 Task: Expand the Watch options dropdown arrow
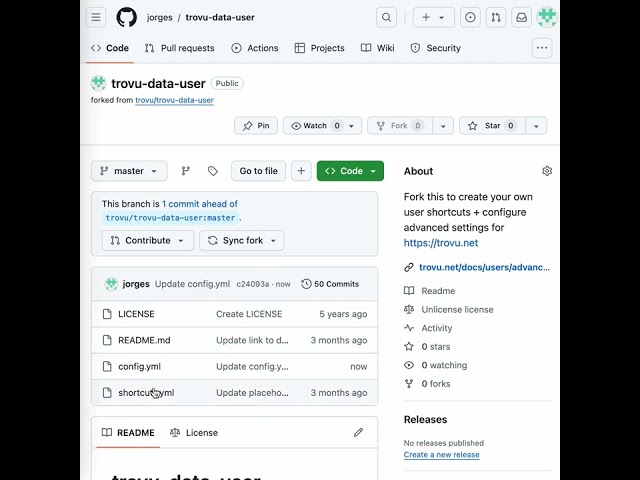[x=352, y=126]
